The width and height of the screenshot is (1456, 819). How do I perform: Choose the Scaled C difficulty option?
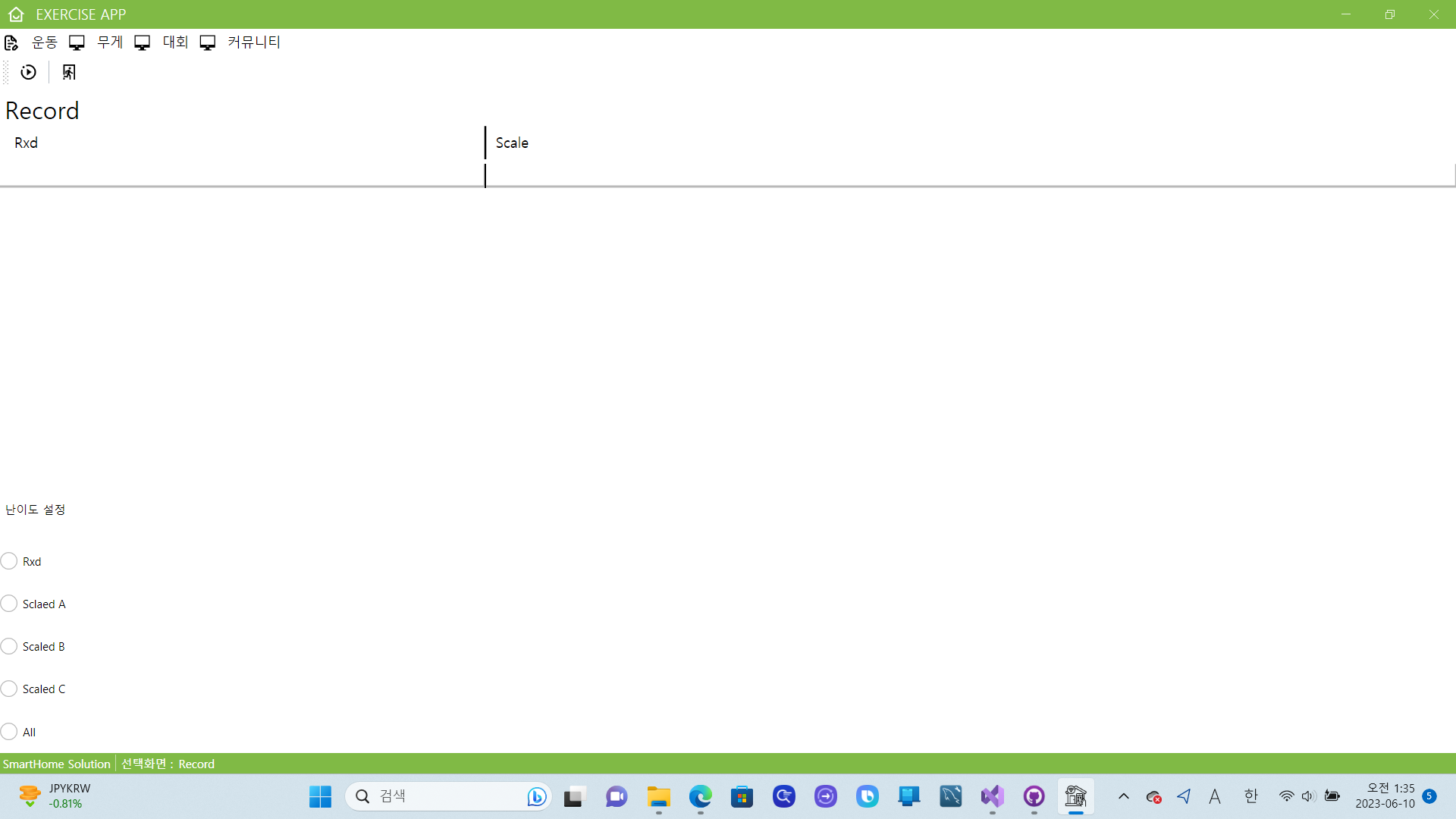click(9, 689)
